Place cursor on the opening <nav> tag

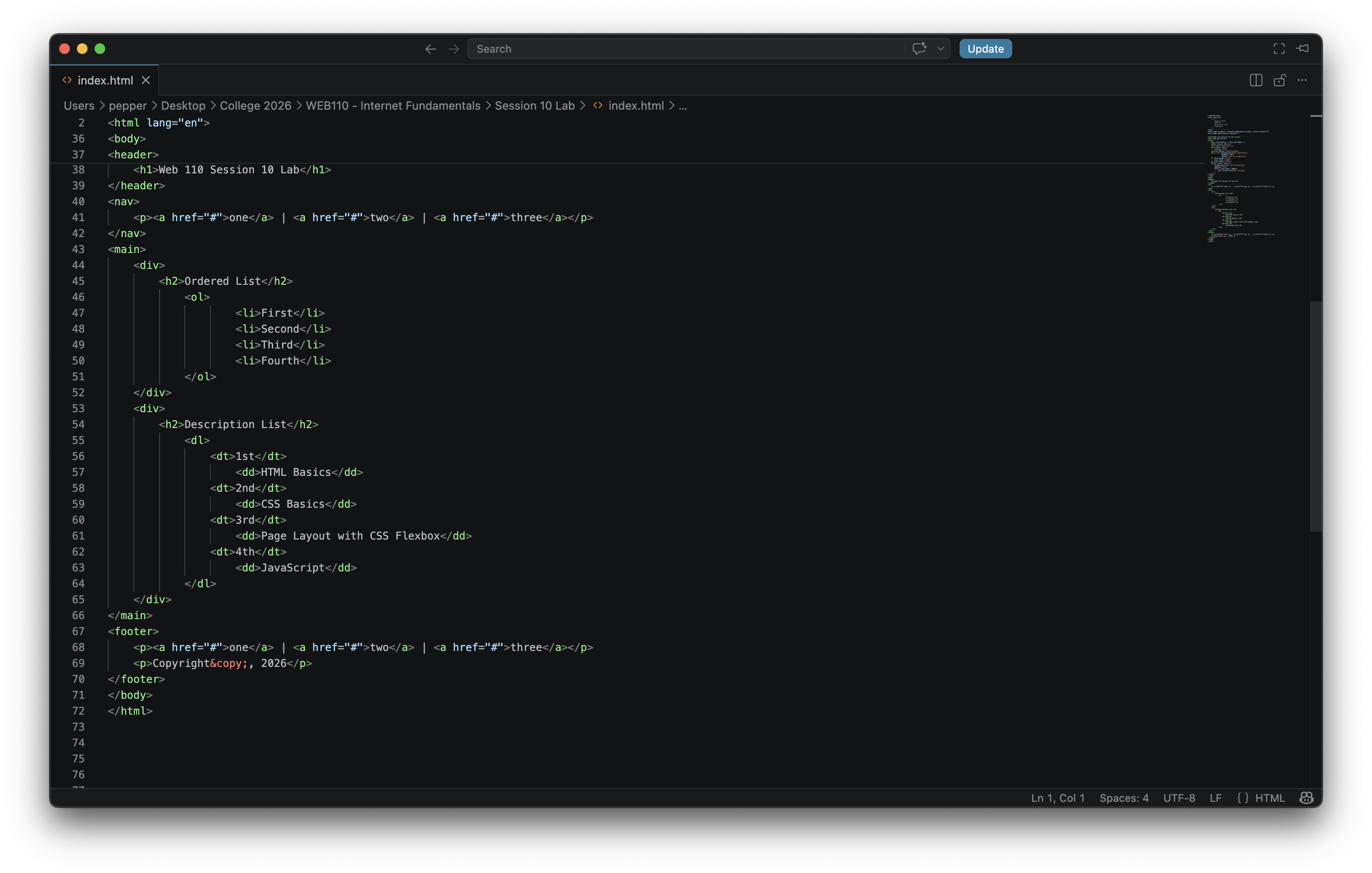[124, 201]
